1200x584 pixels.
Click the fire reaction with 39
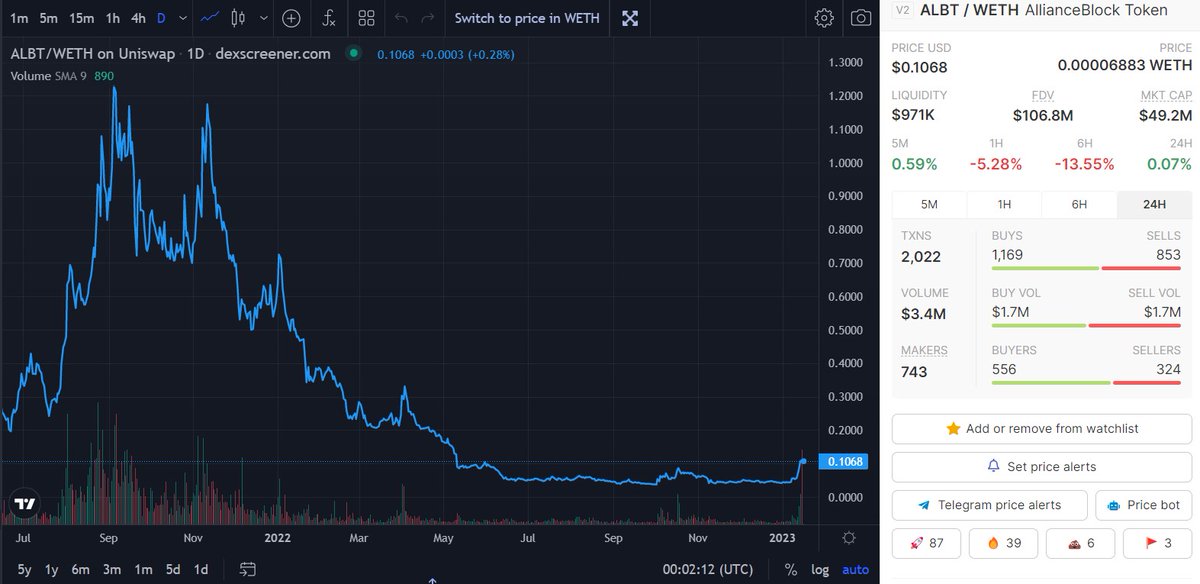[x=1003, y=543]
